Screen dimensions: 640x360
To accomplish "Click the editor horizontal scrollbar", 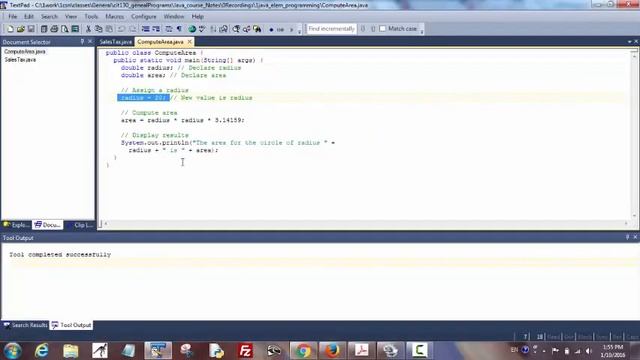I will click(x=366, y=224).
